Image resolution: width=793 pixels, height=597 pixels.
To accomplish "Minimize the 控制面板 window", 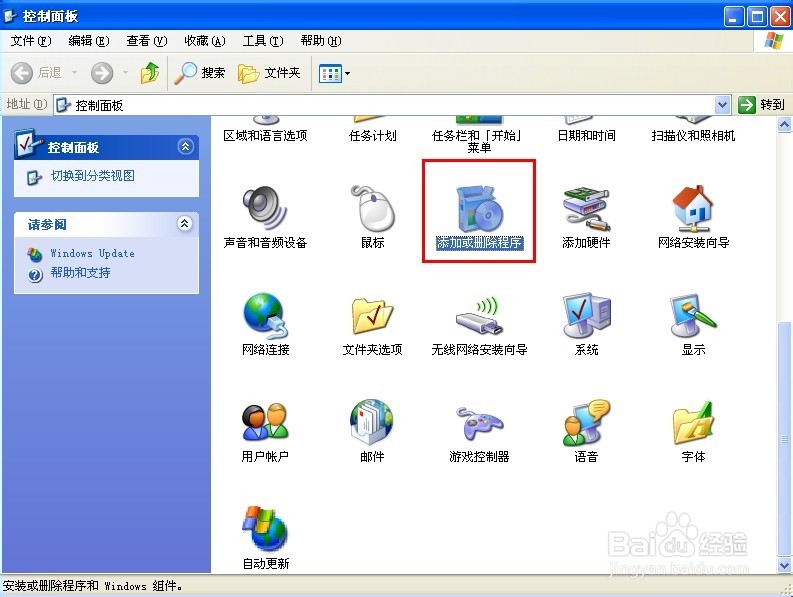I will click(734, 17).
